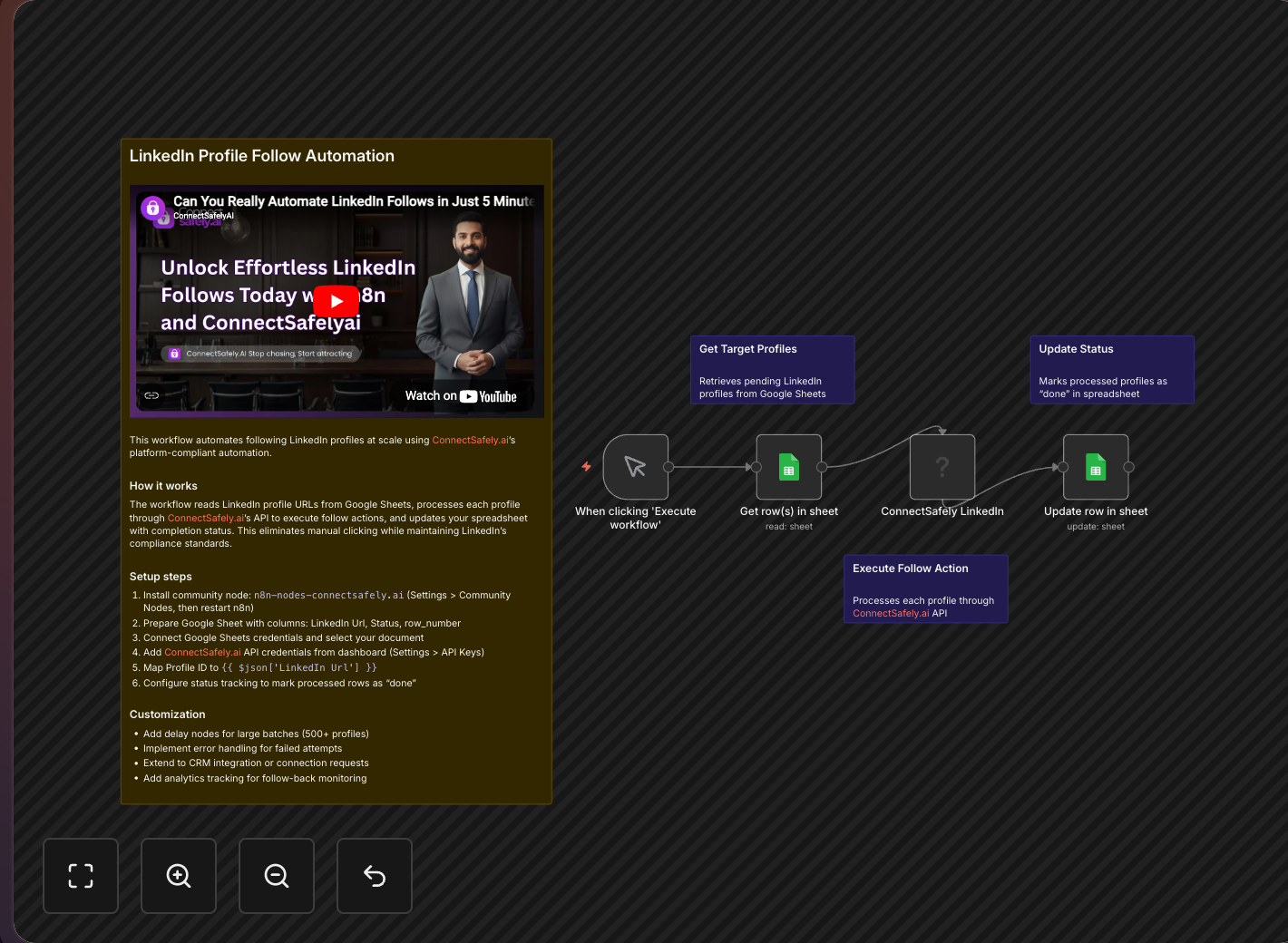Select the 'Get Target Profiles' note card
1288x943 pixels.
pyautogui.click(x=772, y=369)
